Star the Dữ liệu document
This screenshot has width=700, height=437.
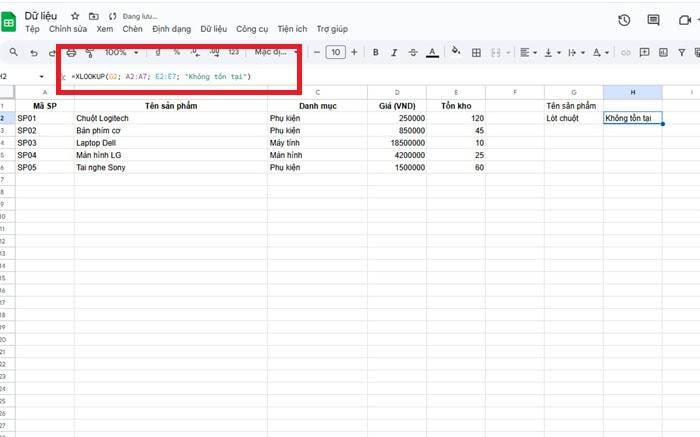coord(75,16)
